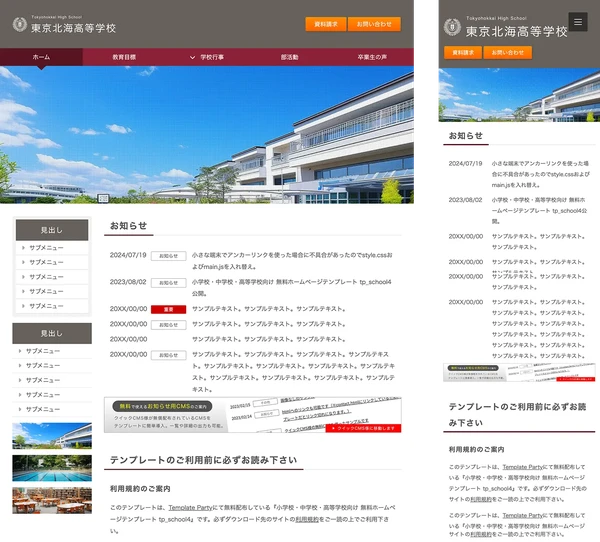Click the last サブメニュー in the boxed 見出し menu
The image size is (600, 542).
pyautogui.click(x=52, y=306)
